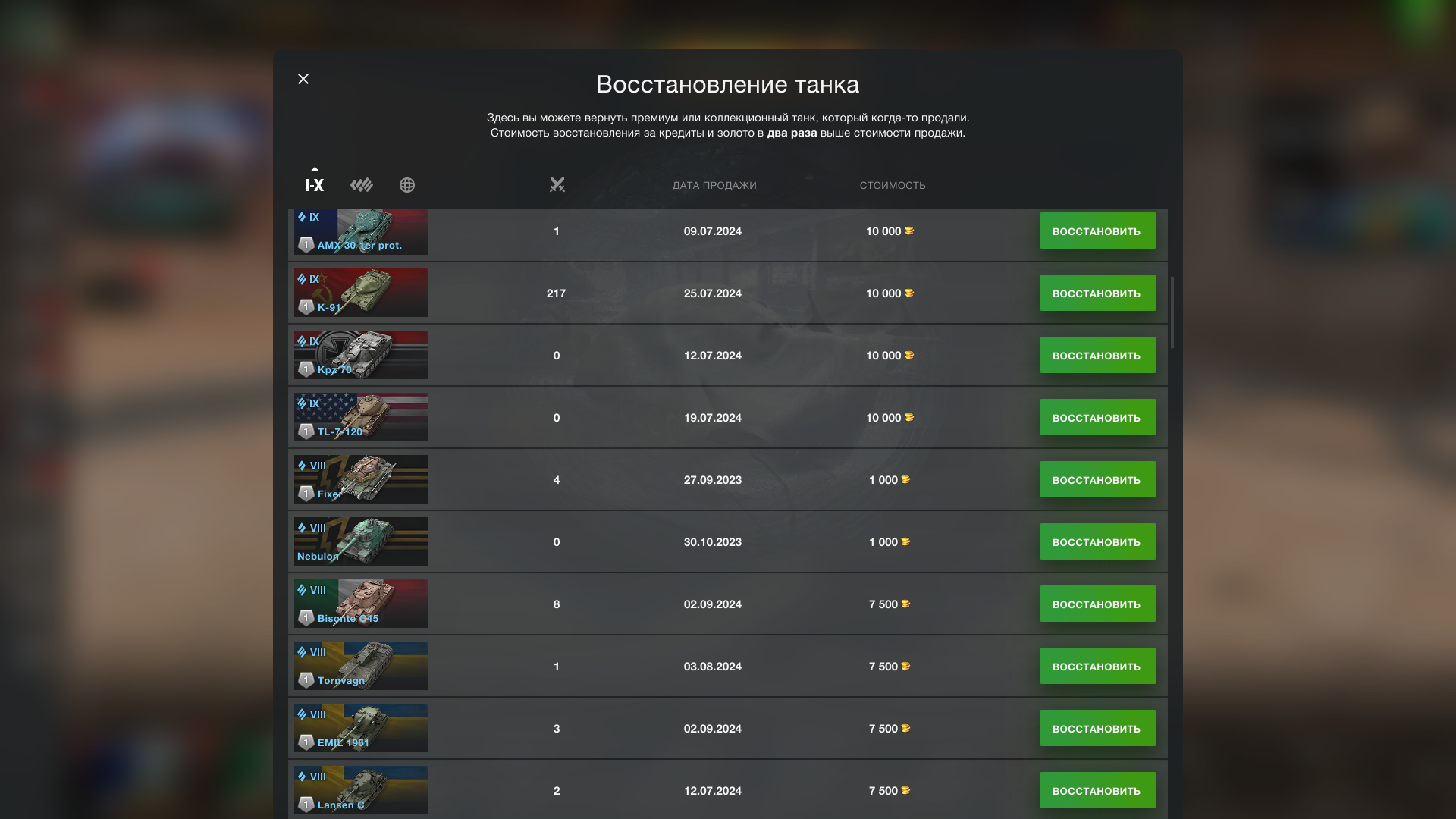Screen dimensions: 1456x819
Task: Restore the Fixer tank
Action: tap(1097, 480)
